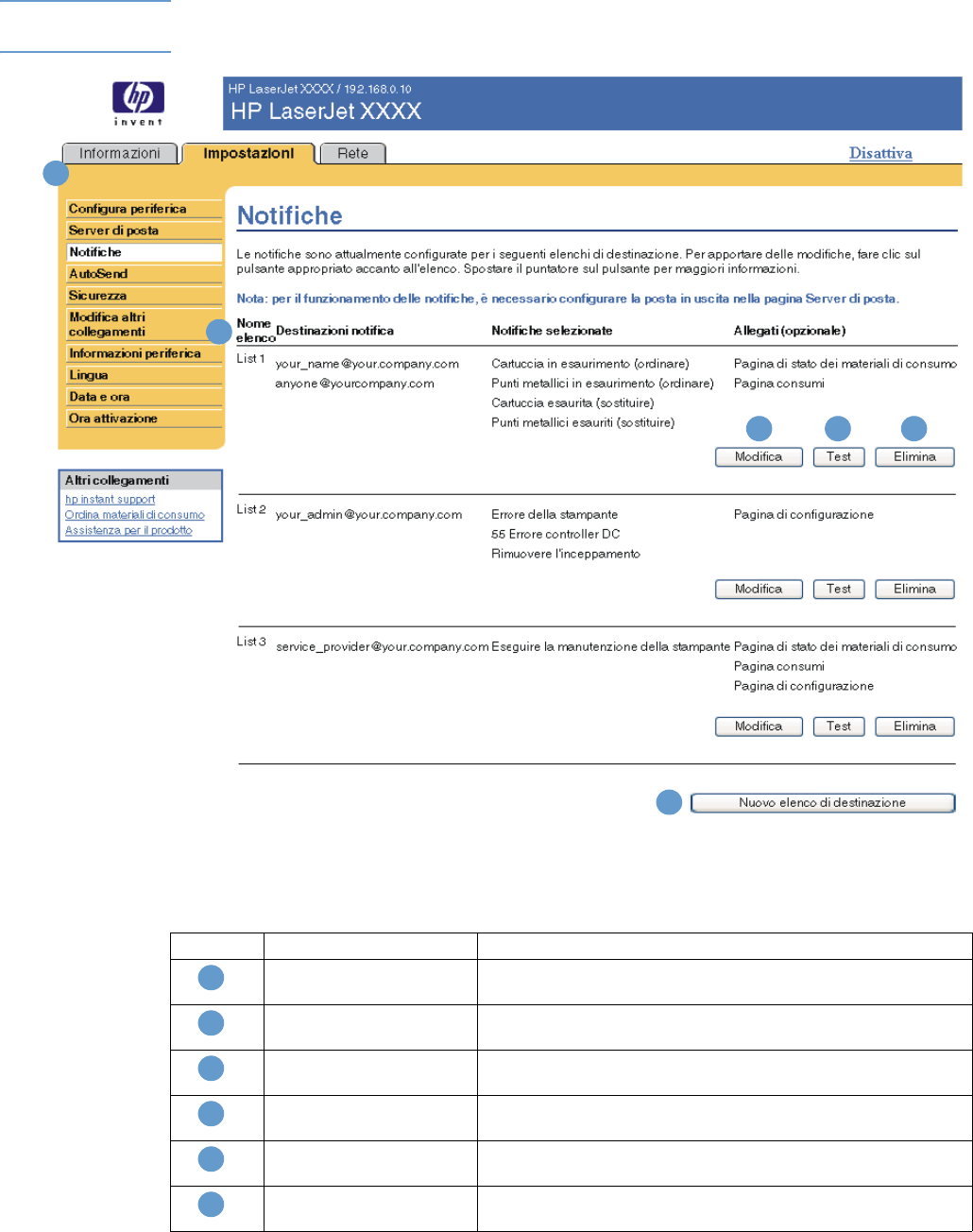Follow the hp instant support link

[x=110, y=499]
